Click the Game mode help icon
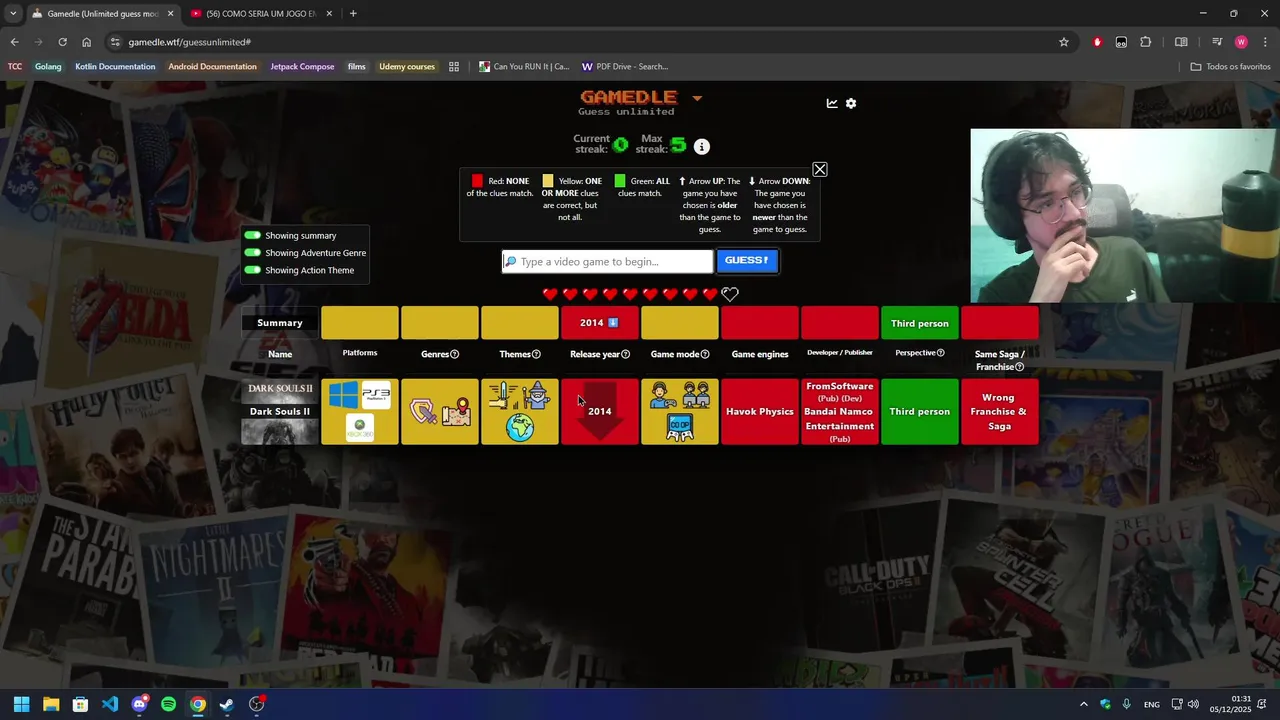 pos(705,354)
